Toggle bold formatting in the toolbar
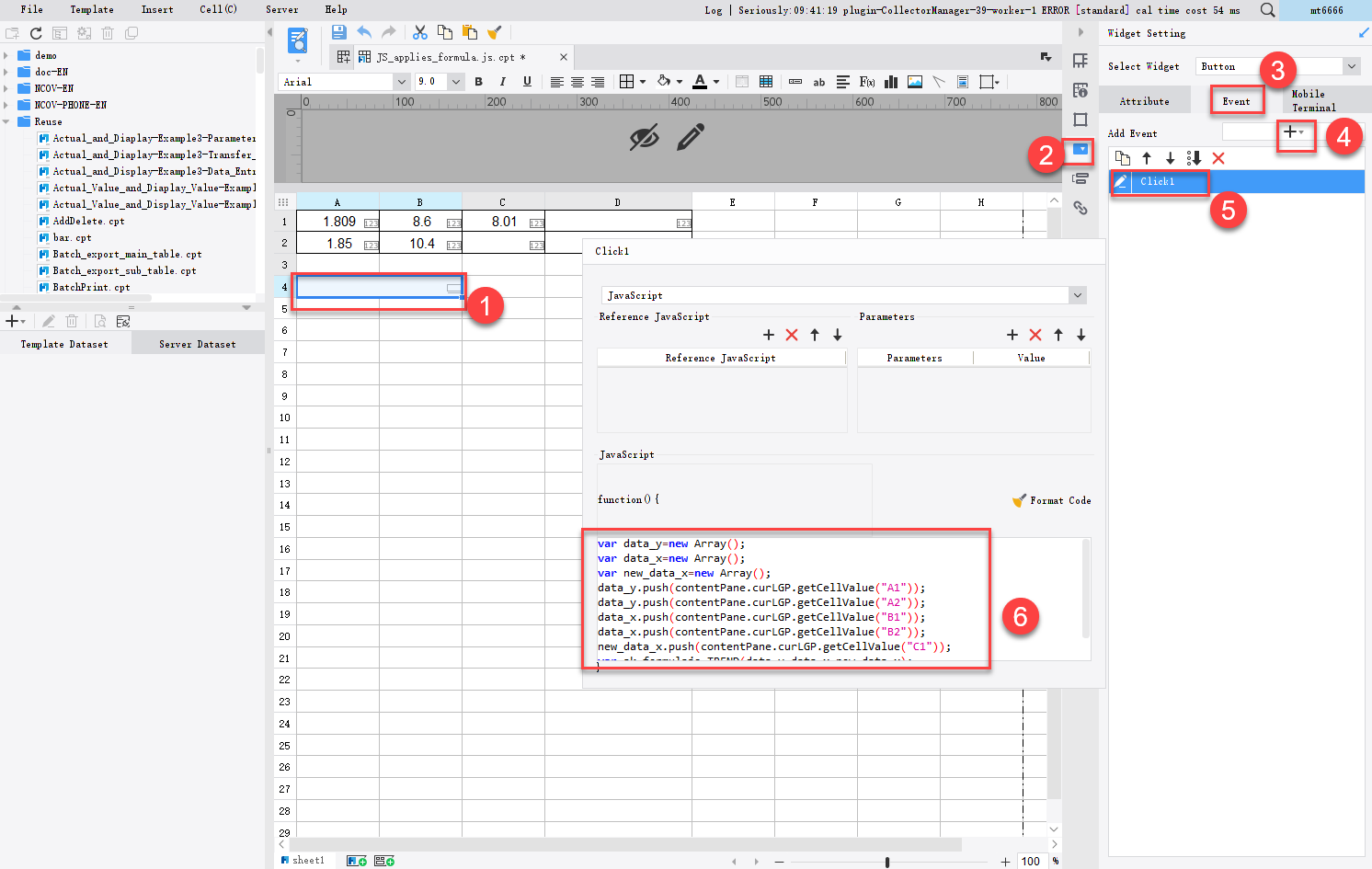The image size is (1372, 869). click(x=478, y=82)
